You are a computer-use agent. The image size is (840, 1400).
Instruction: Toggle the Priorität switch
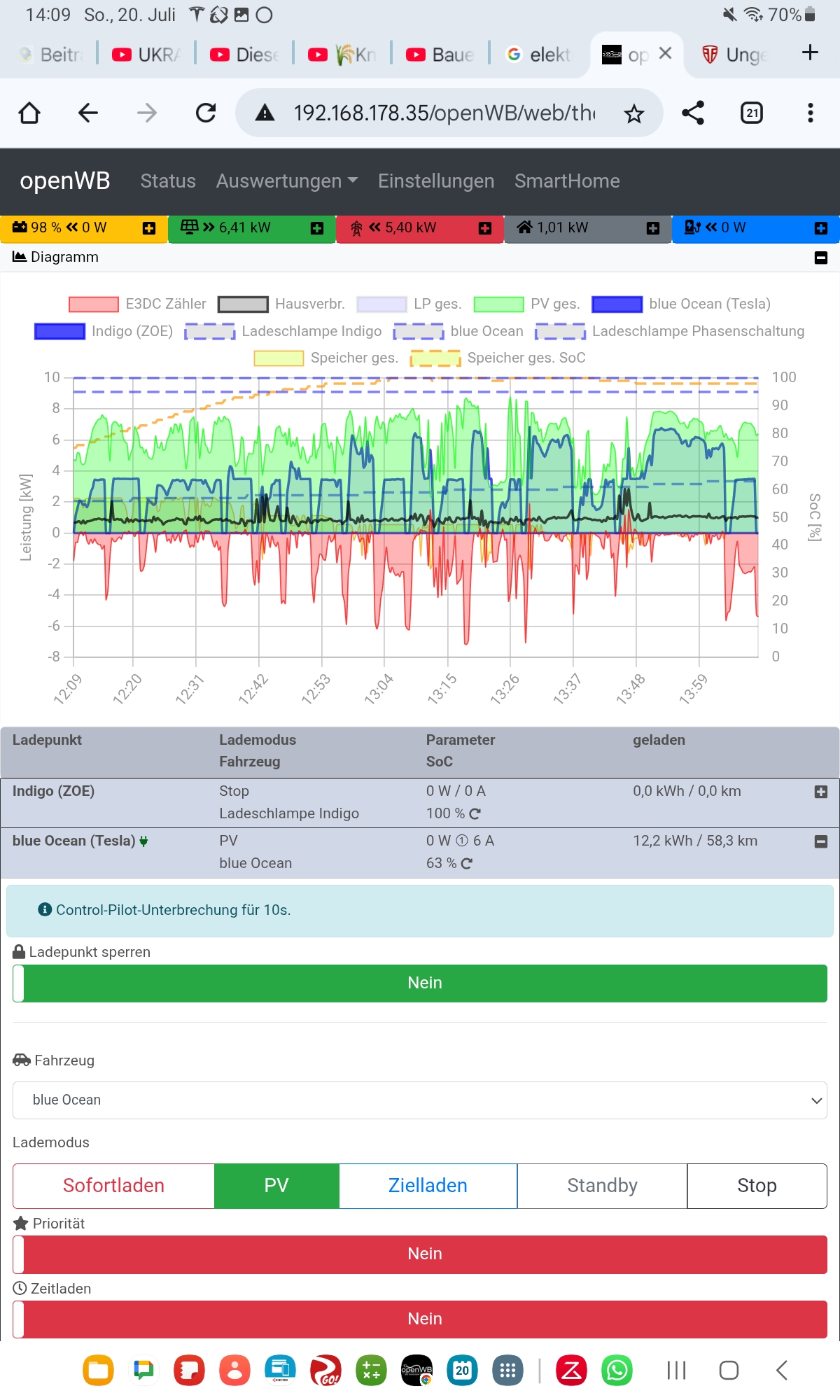click(420, 1254)
